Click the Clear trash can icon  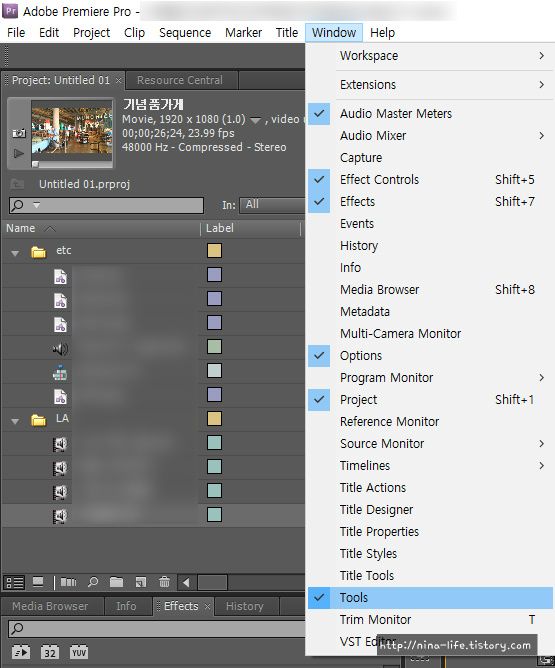click(164, 582)
